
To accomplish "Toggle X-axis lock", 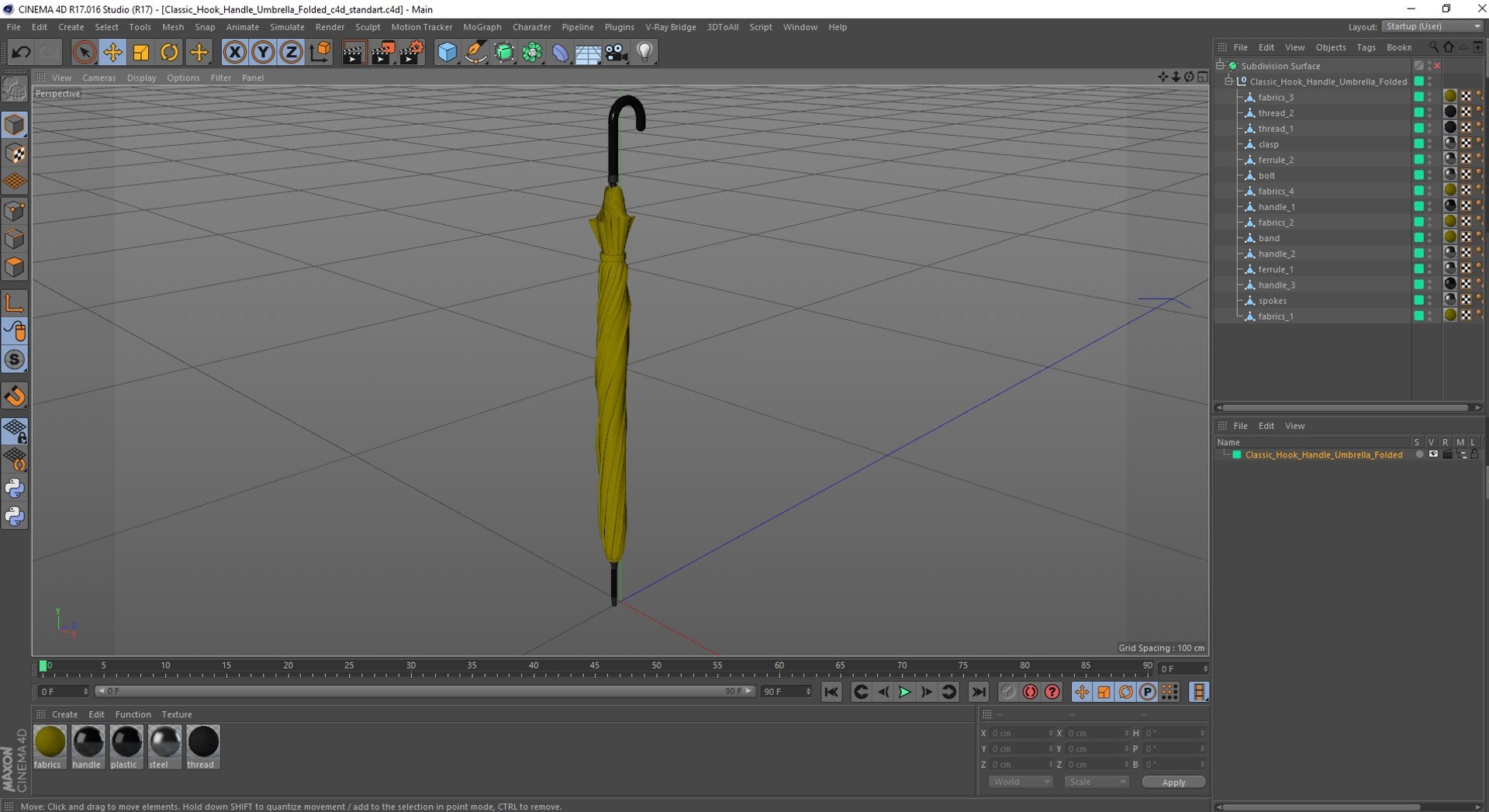I will [234, 52].
